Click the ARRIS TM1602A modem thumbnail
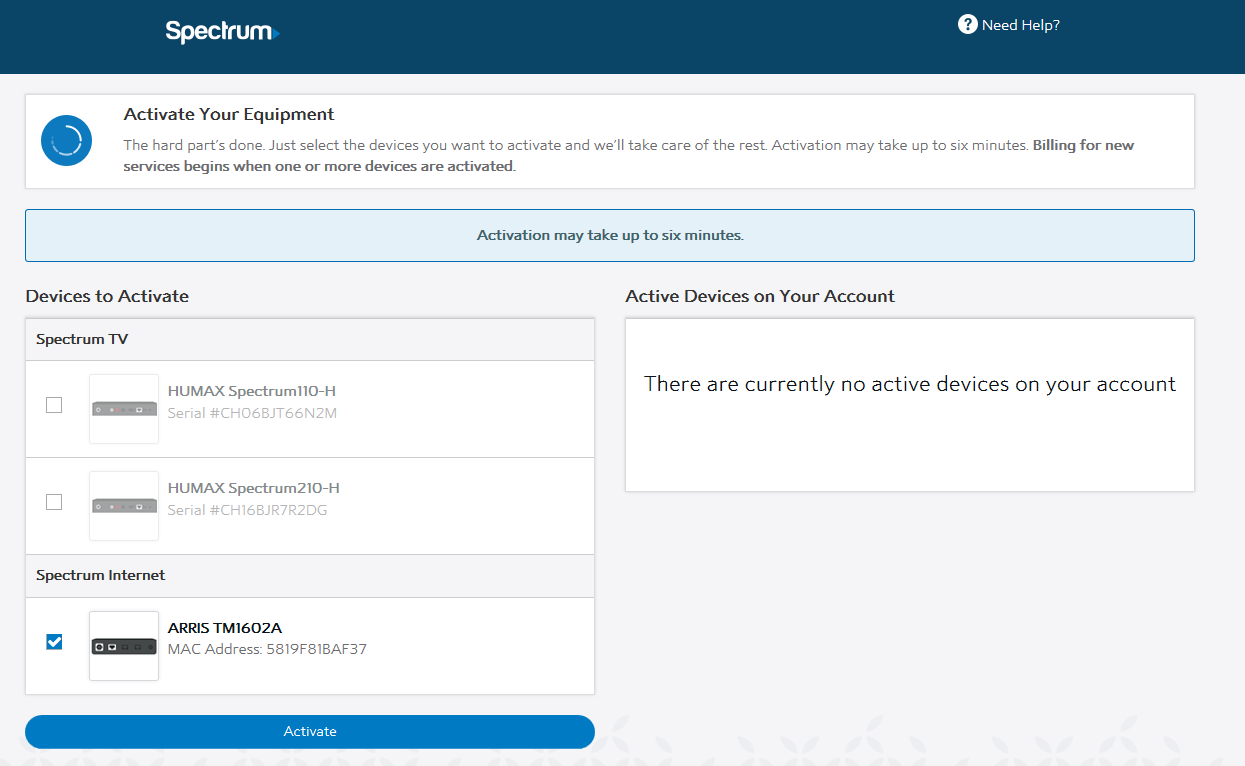 point(124,646)
